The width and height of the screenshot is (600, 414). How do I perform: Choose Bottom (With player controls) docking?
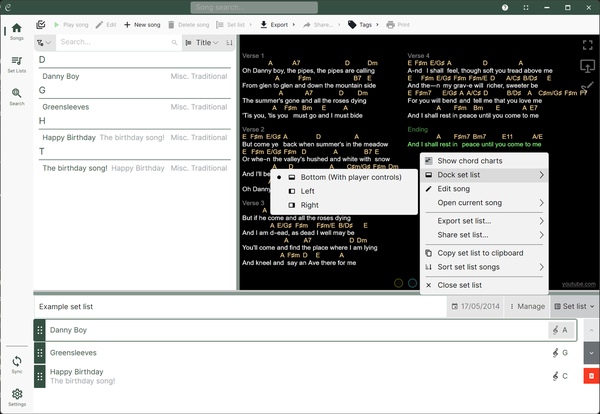pyautogui.click(x=344, y=177)
